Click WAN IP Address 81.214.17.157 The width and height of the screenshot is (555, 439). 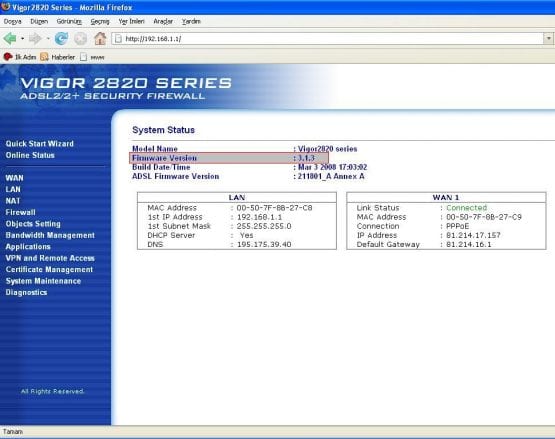(x=473, y=235)
